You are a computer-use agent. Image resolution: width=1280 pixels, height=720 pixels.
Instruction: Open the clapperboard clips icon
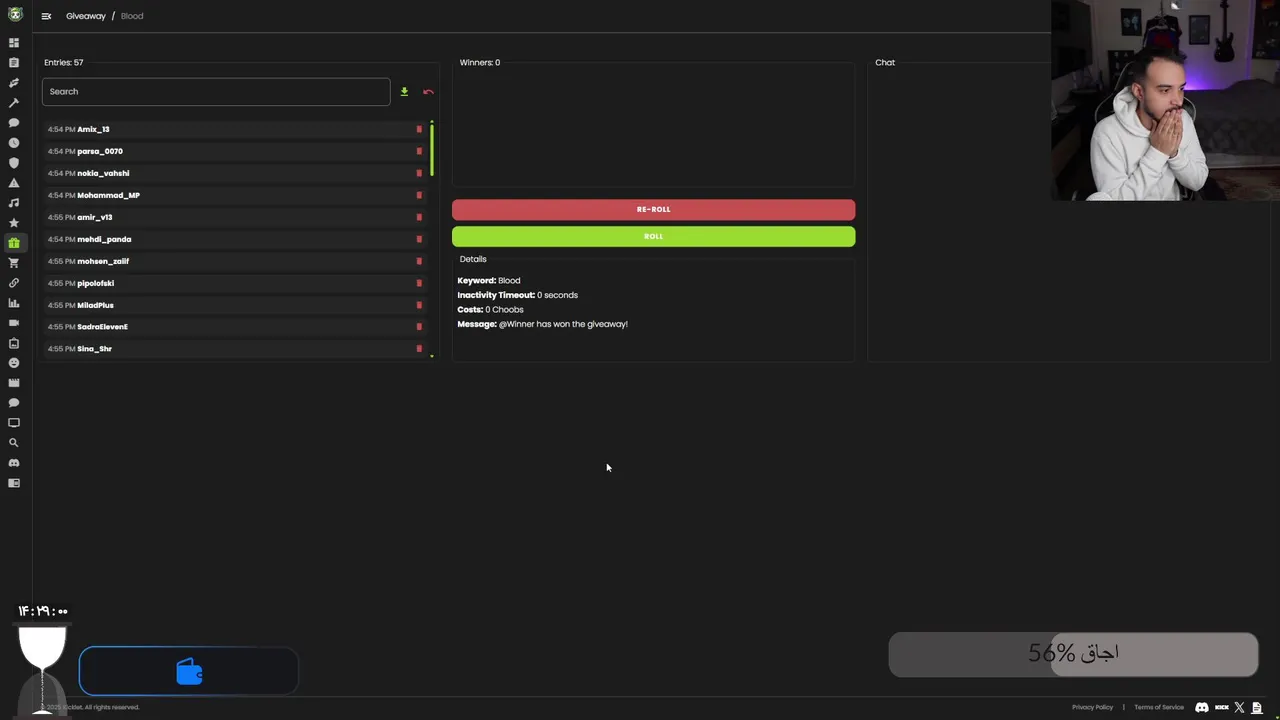14,383
